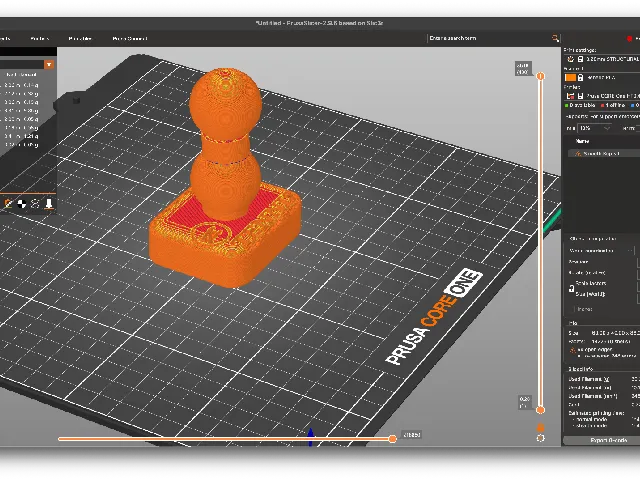The height and width of the screenshot is (480, 640).
Task: Select the object row in Name list
Action: click(604, 154)
